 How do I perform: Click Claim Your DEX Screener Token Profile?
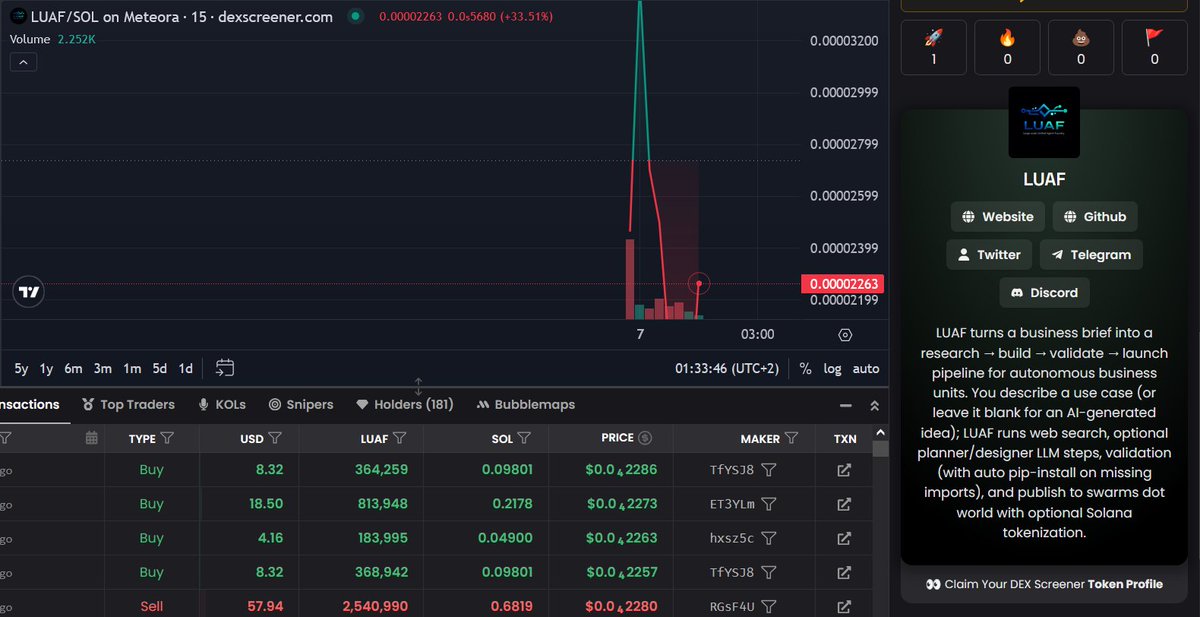pos(1044,584)
